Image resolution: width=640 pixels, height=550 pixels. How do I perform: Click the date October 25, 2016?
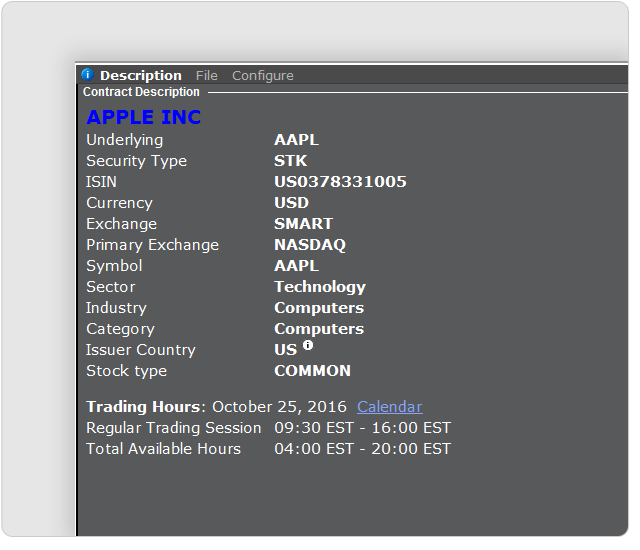[x=279, y=407]
